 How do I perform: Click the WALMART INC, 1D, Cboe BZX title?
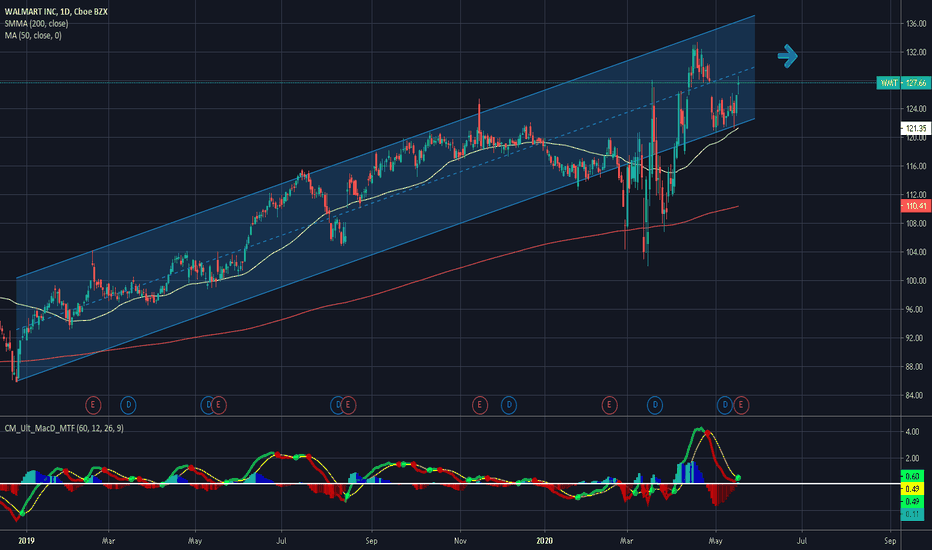(x=56, y=12)
